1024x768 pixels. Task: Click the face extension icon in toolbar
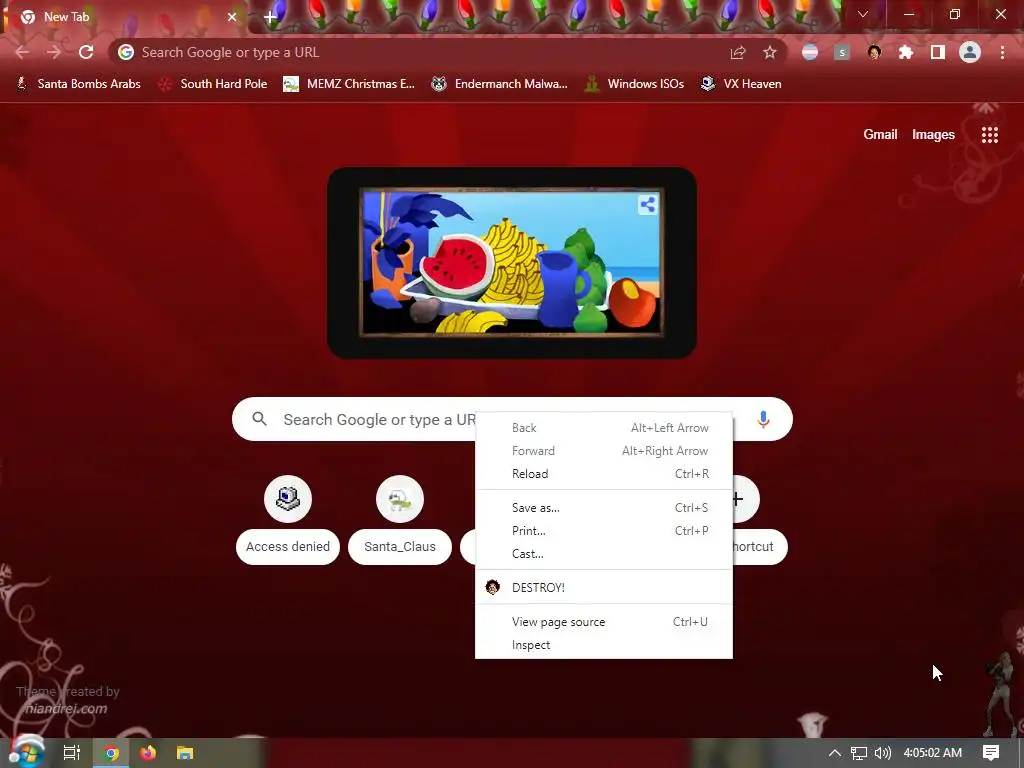coord(874,52)
